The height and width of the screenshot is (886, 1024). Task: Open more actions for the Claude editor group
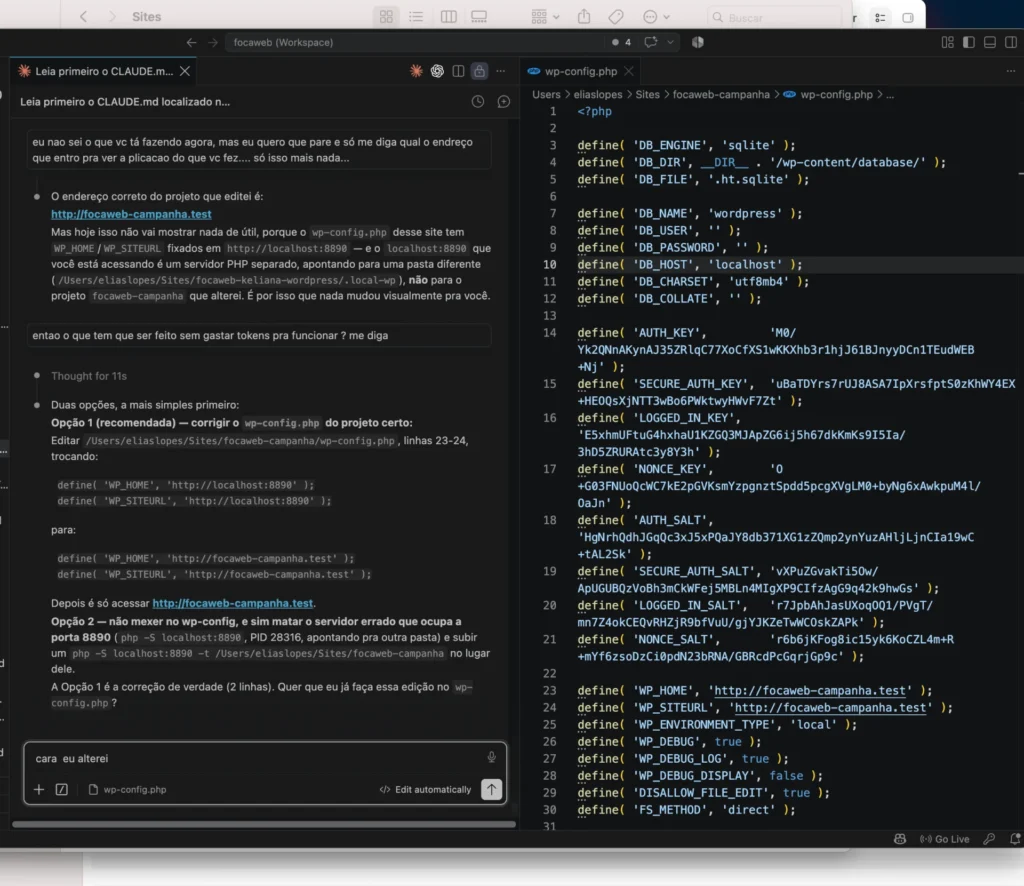500,71
